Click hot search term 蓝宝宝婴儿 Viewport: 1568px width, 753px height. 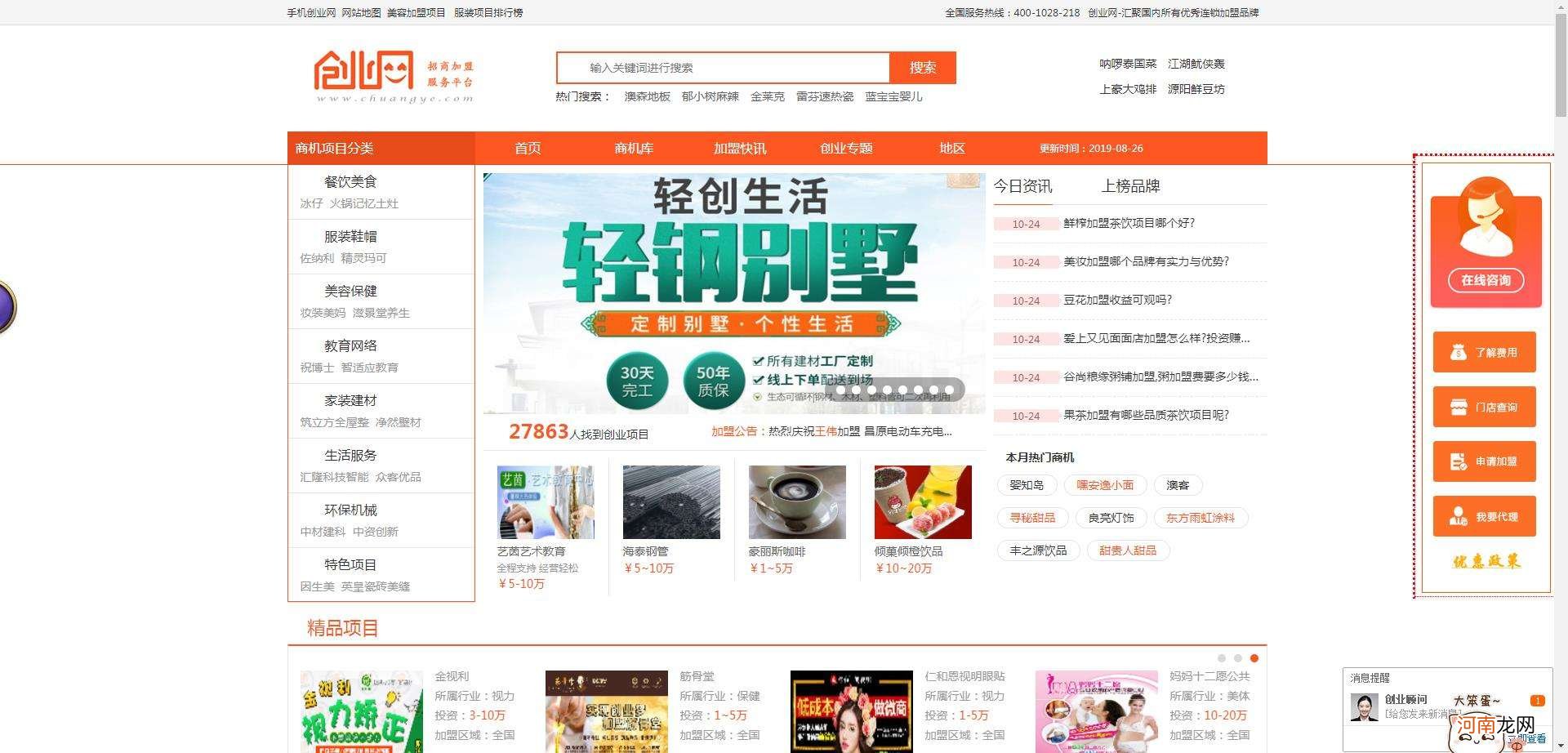[x=893, y=96]
